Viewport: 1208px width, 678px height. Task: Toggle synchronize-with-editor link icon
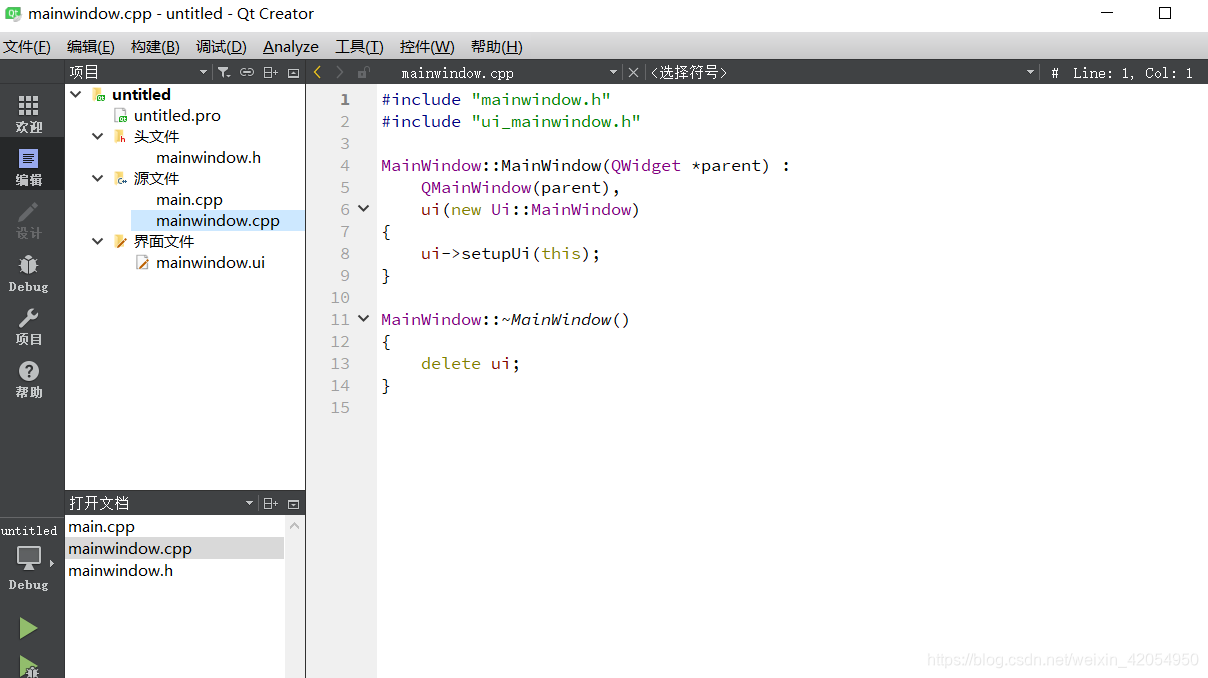tap(247, 72)
